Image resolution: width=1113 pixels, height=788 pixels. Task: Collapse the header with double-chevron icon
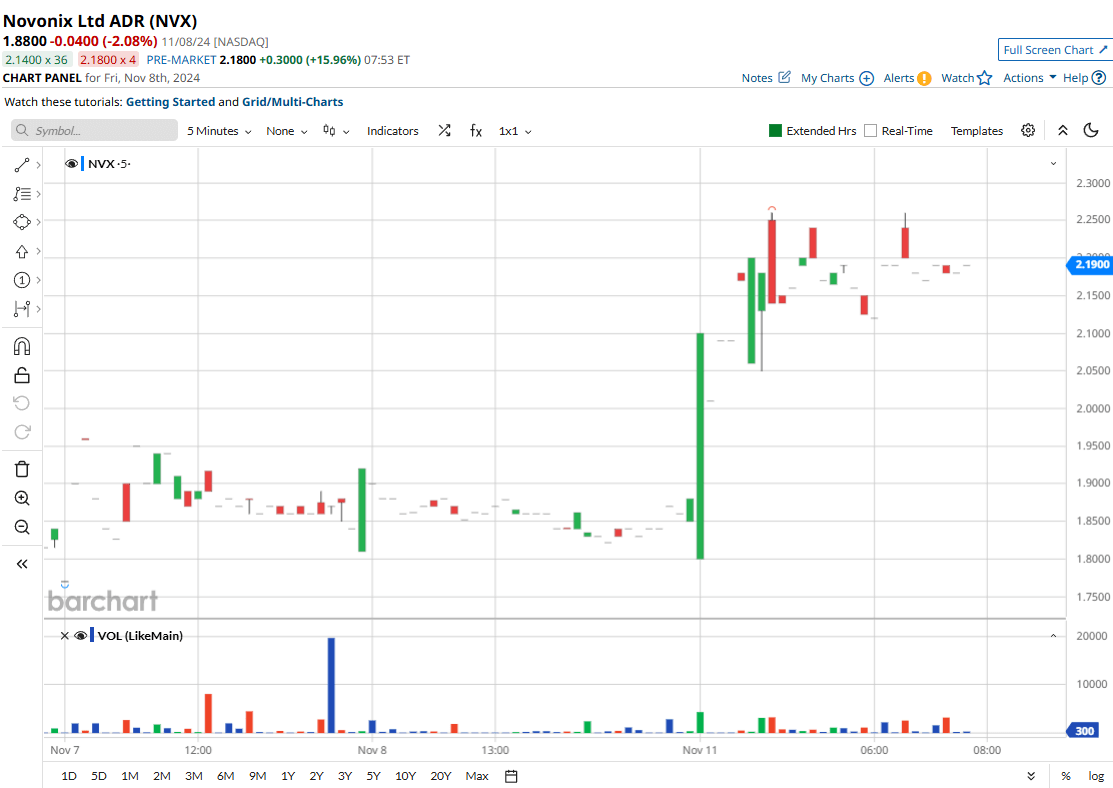coord(1063,131)
